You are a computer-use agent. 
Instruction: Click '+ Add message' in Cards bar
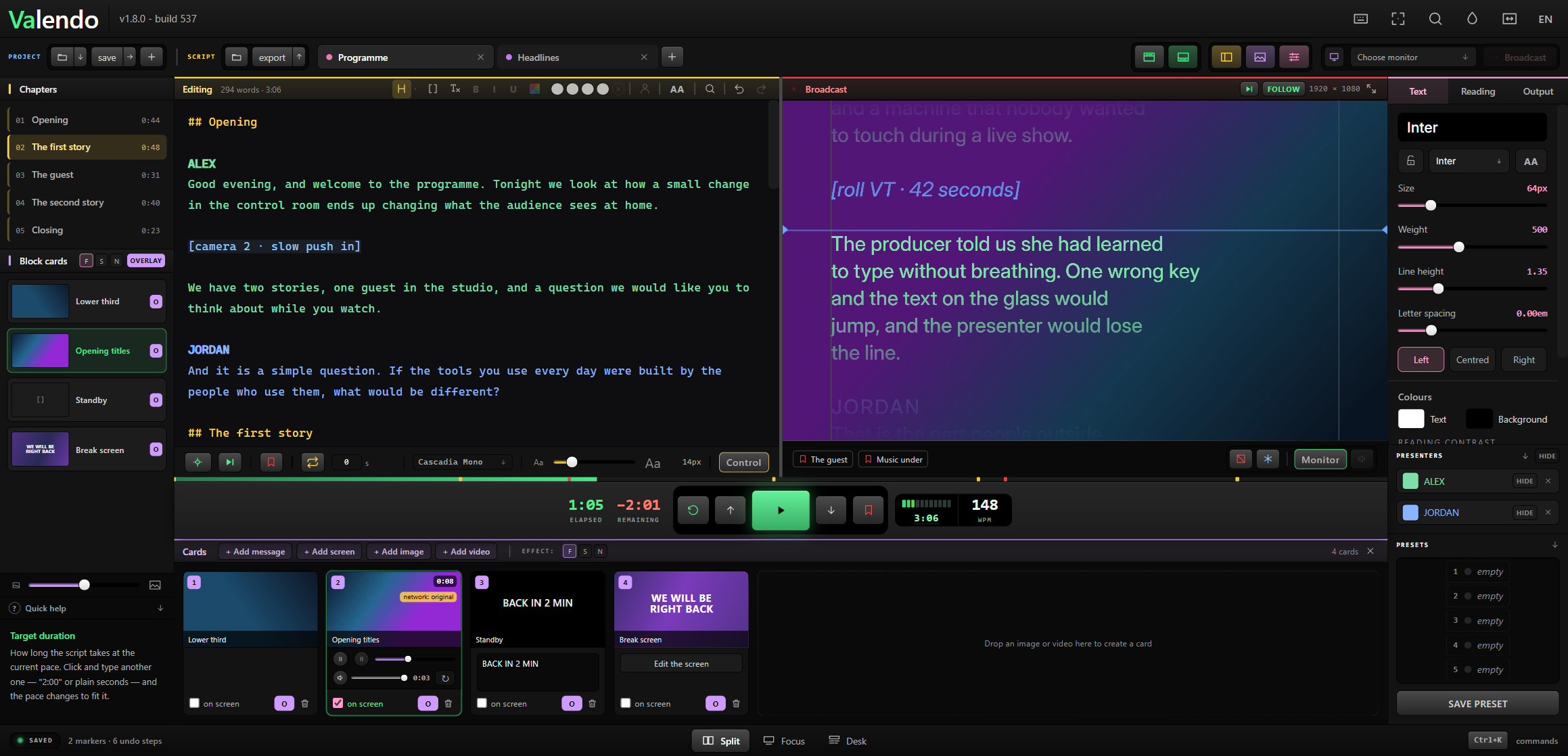coord(255,552)
